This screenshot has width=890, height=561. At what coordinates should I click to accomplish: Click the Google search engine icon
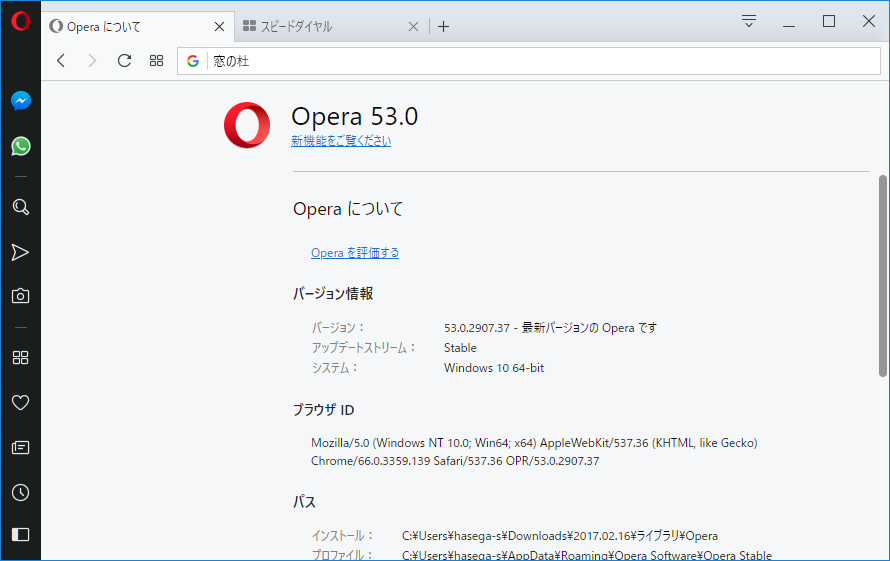pos(193,61)
